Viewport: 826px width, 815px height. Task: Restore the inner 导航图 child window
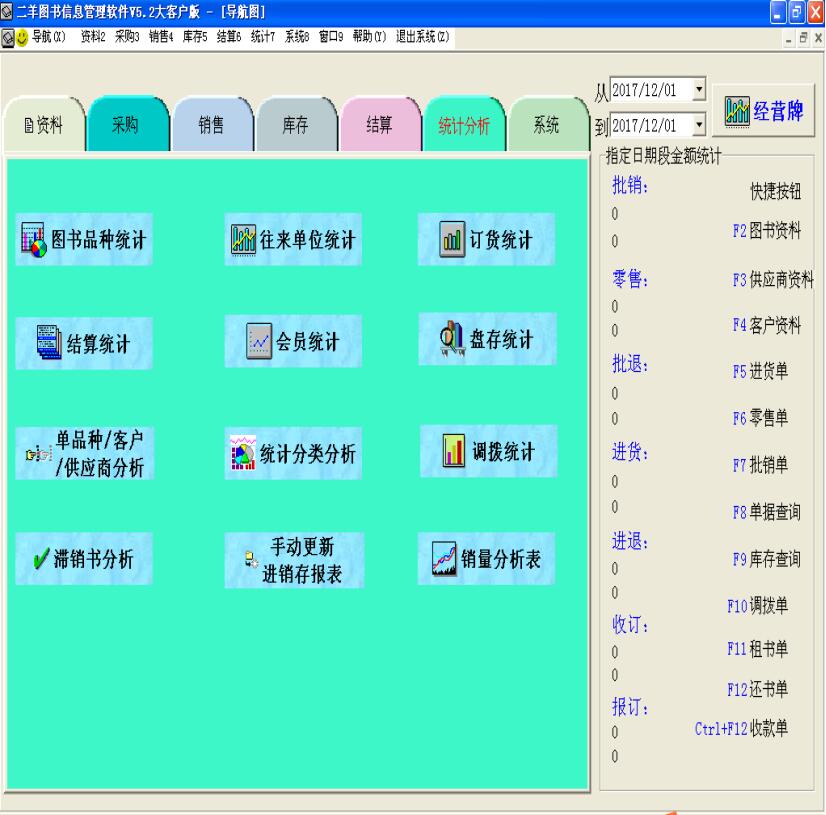pos(803,38)
